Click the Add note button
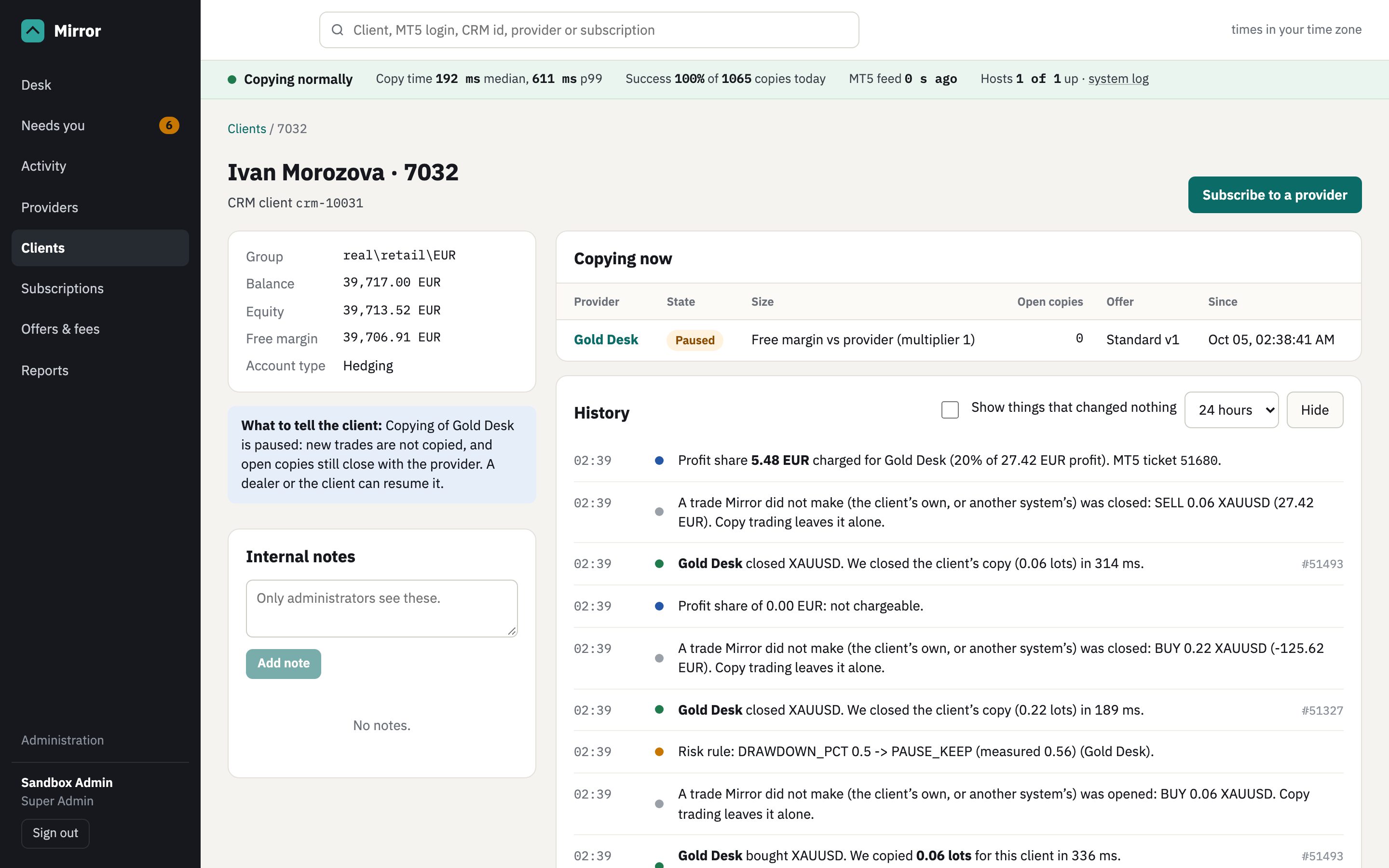 tap(284, 664)
